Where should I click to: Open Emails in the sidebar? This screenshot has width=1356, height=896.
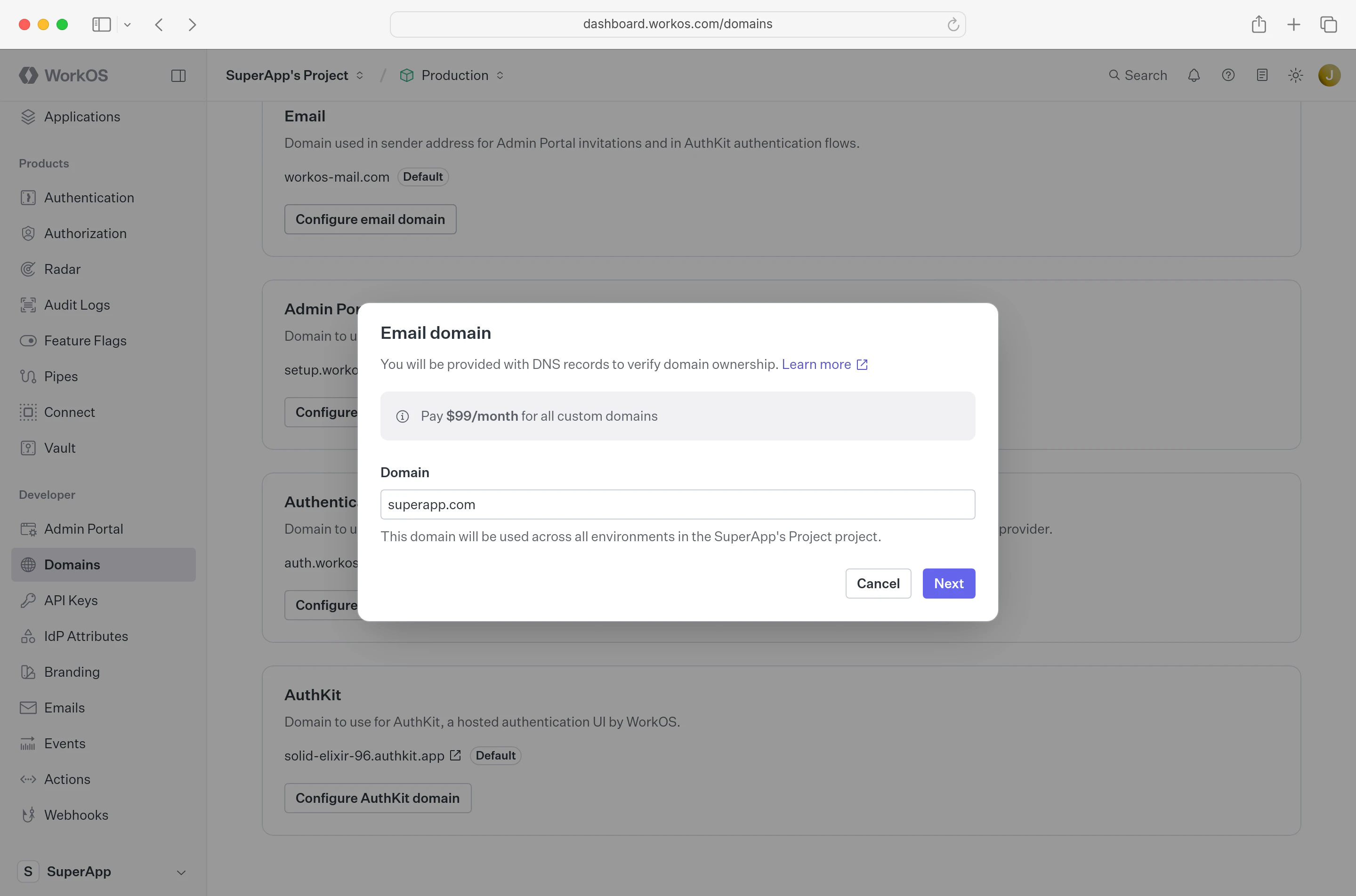coord(103,707)
